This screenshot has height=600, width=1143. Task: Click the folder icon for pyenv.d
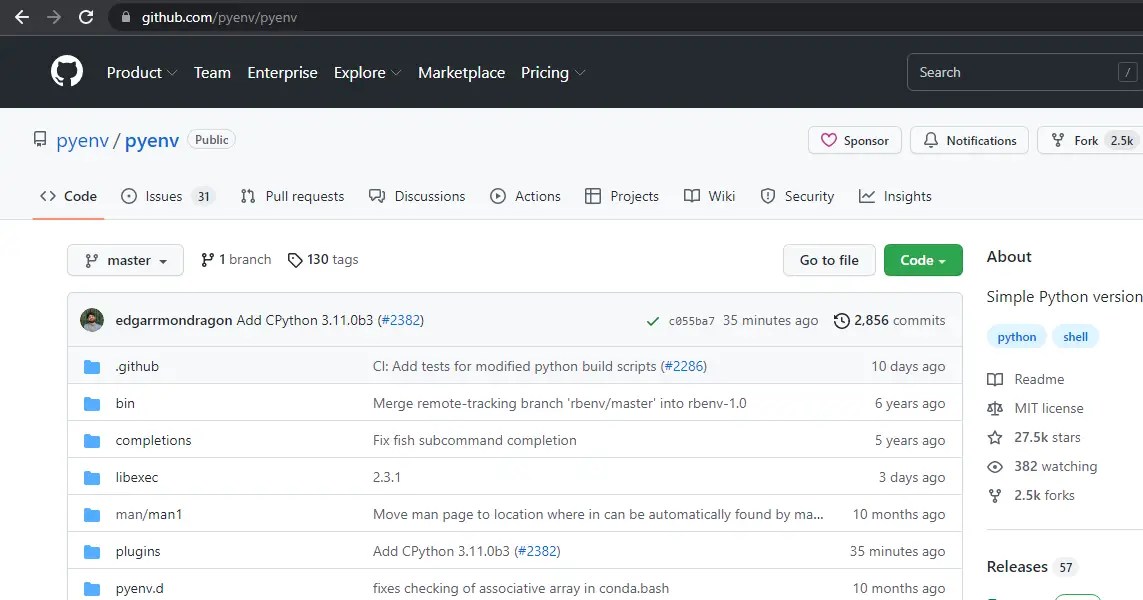[92, 588]
